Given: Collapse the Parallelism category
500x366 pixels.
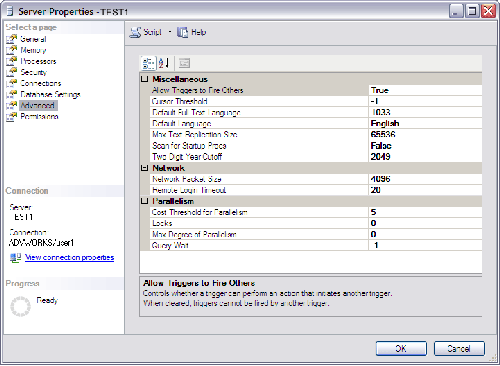Looking at the screenshot, I should pyautogui.click(x=144, y=201).
